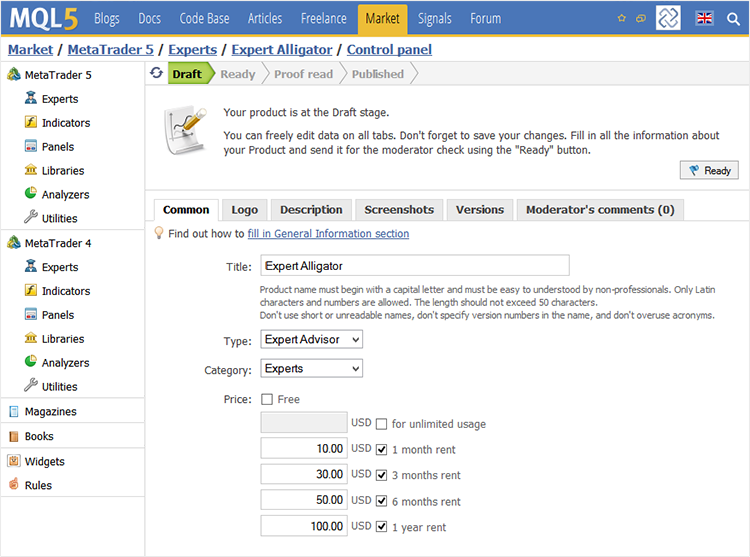
Task: Click the MetaTrader 5 Analyzers icon
Action: [x=30, y=194]
